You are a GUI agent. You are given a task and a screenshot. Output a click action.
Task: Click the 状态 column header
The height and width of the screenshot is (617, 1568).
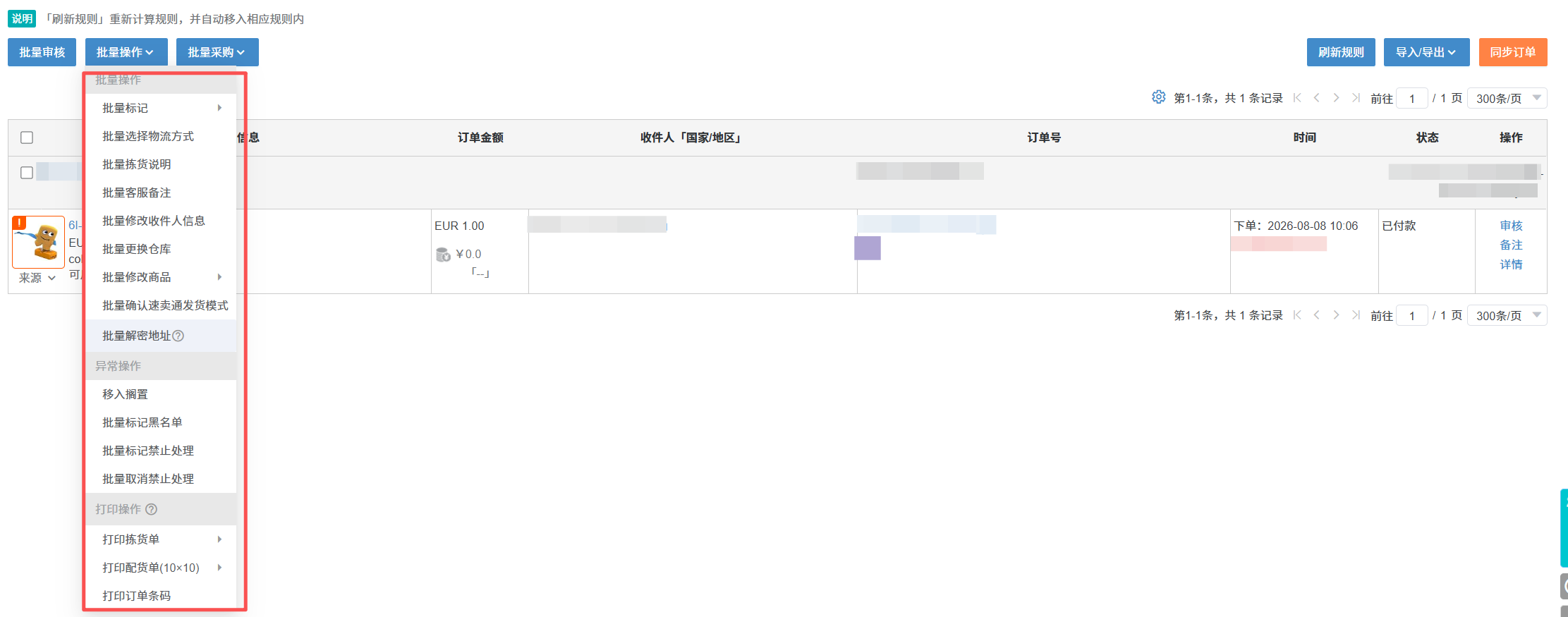(1428, 138)
